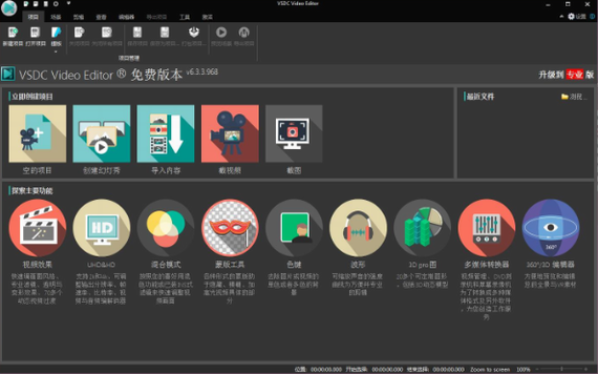Click the 100% zoom value in status bar
599x375 pixels.
(x=523, y=369)
